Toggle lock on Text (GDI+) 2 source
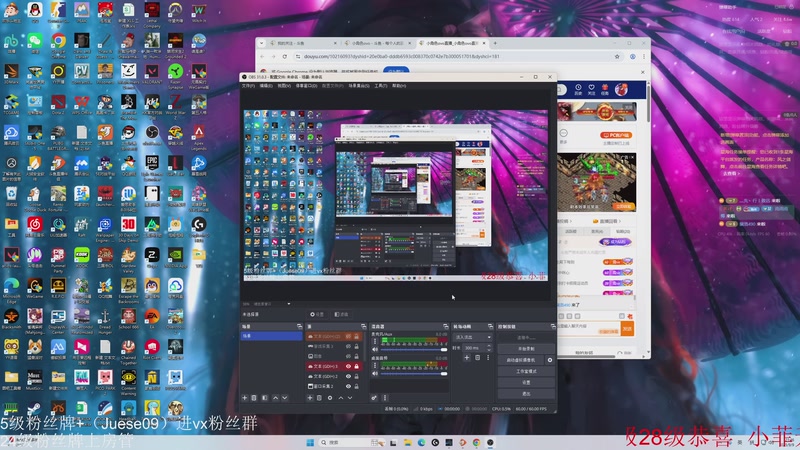Screen dimensions: 800x450 click(x=357, y=377)
